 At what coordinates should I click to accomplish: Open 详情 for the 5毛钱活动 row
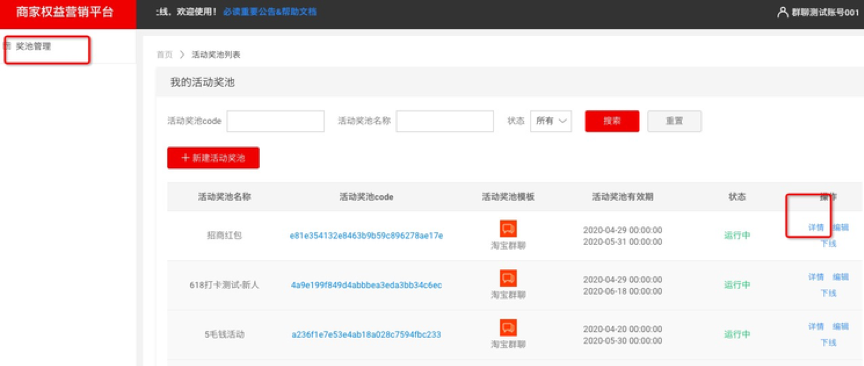point(816,326)
